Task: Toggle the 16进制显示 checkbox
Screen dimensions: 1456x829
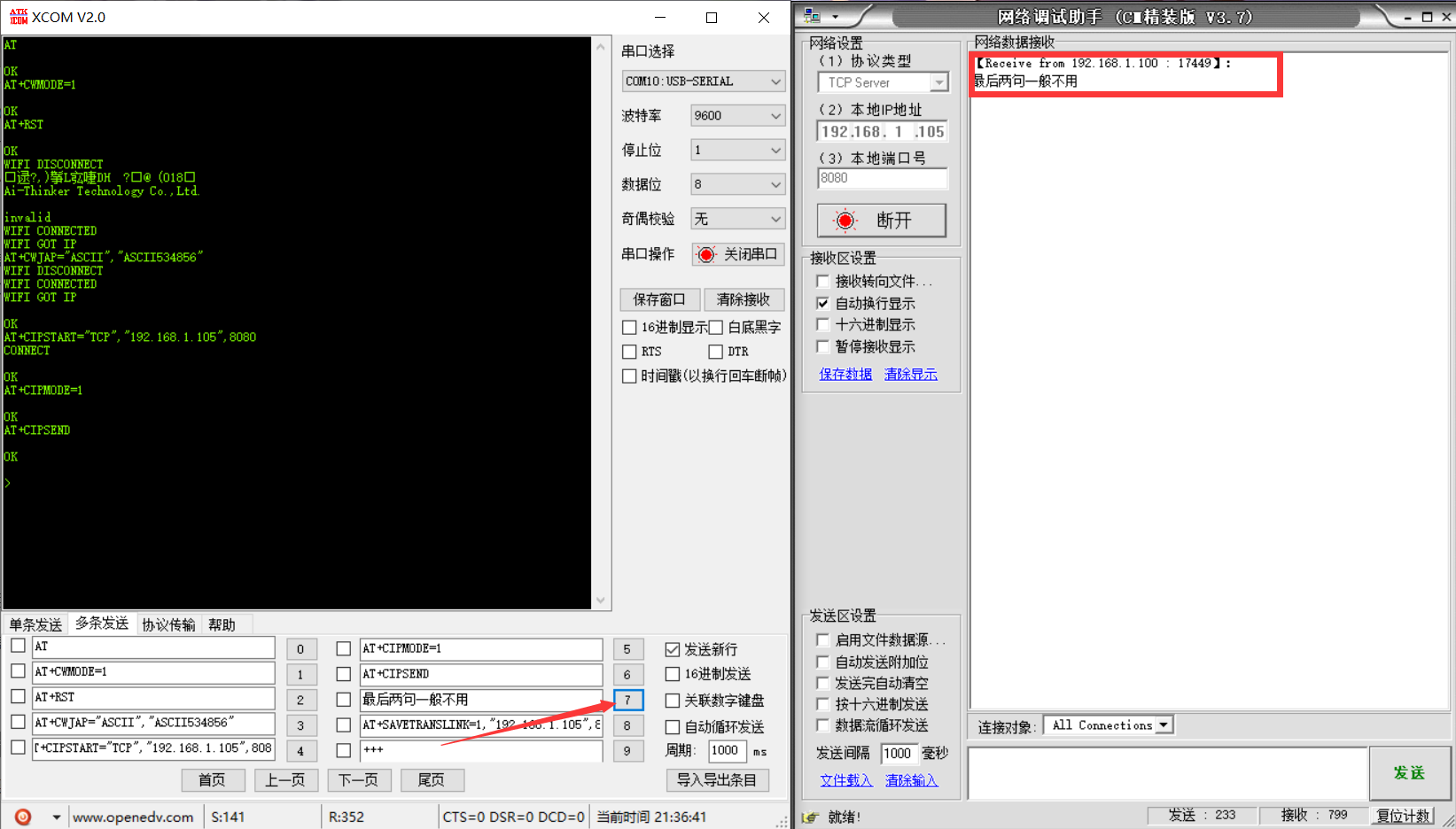Action: click(x=629, y=328)
